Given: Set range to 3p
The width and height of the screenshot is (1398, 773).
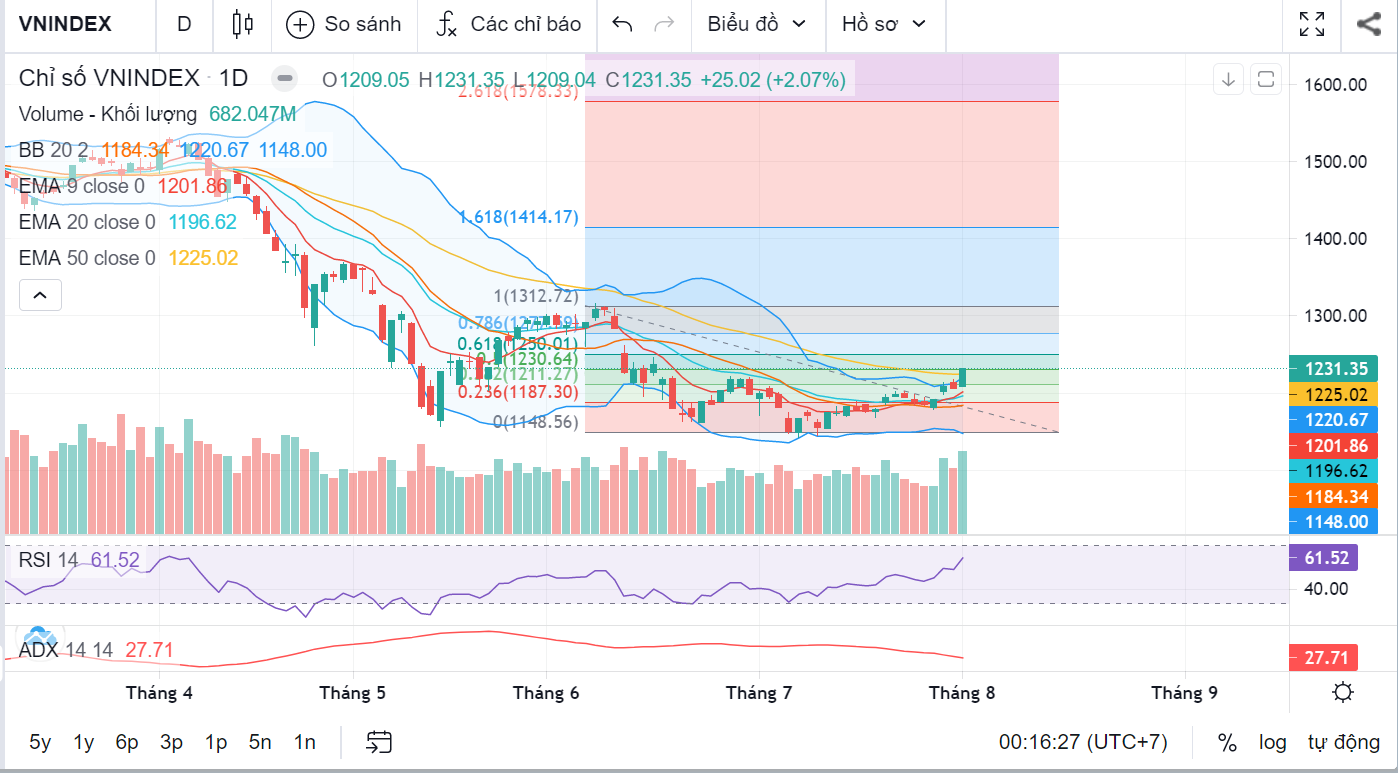Looking at the screenshot, I should click(171, 742).
